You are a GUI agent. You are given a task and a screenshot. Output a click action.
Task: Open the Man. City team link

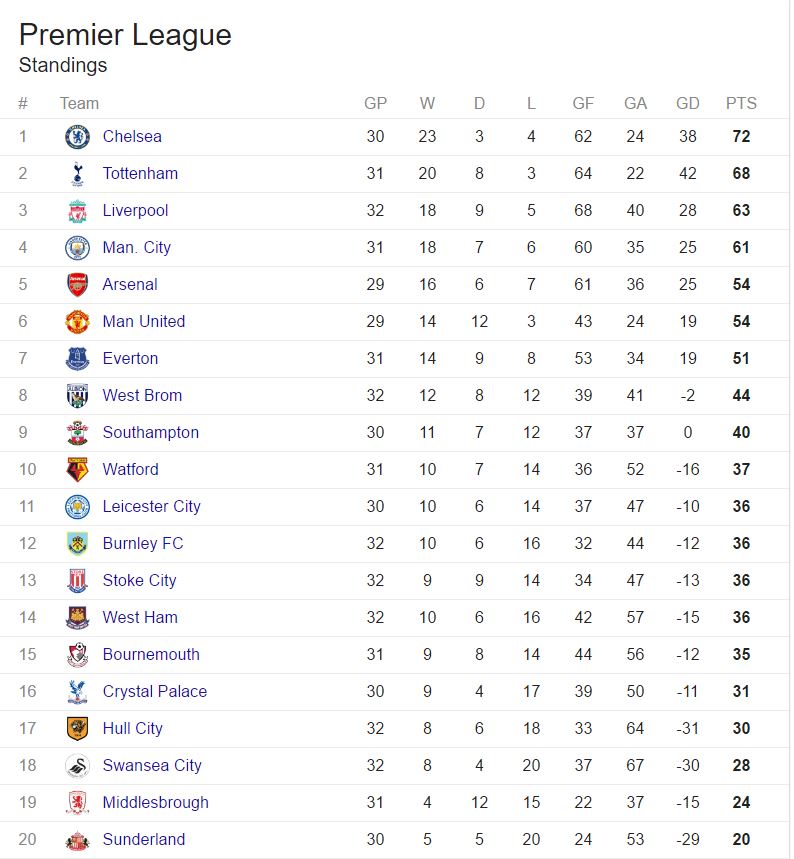[x=136, y=248]
